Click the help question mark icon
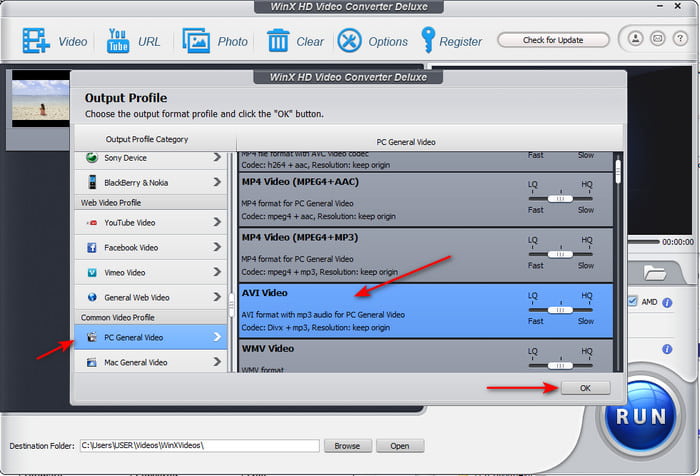The height and width of the screenshot is (476, 700). 680,39
